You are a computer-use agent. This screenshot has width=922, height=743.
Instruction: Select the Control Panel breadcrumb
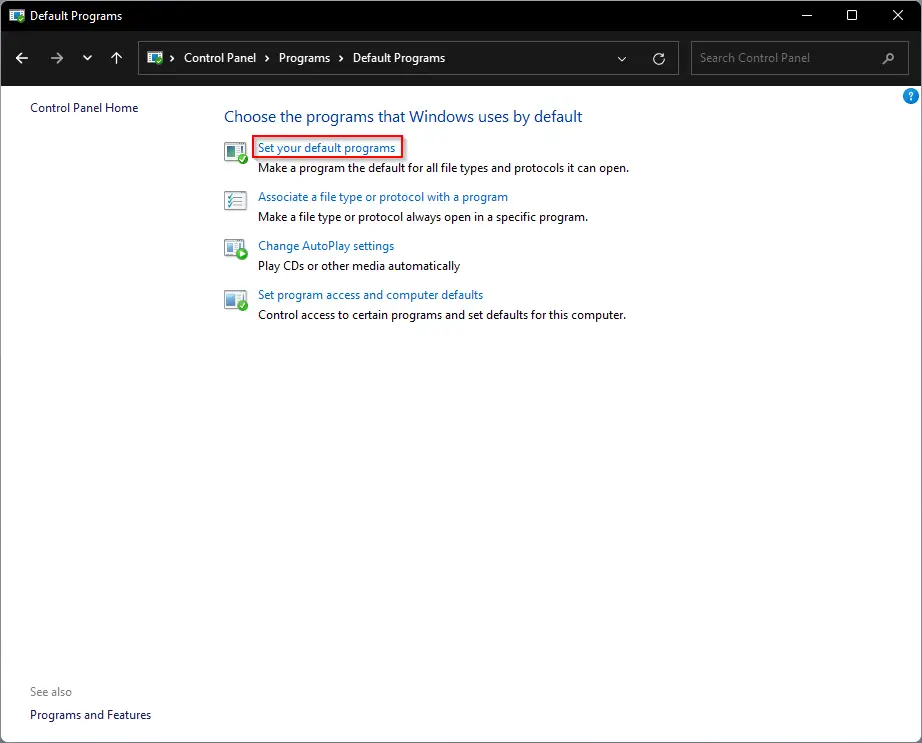pos(219,58)
